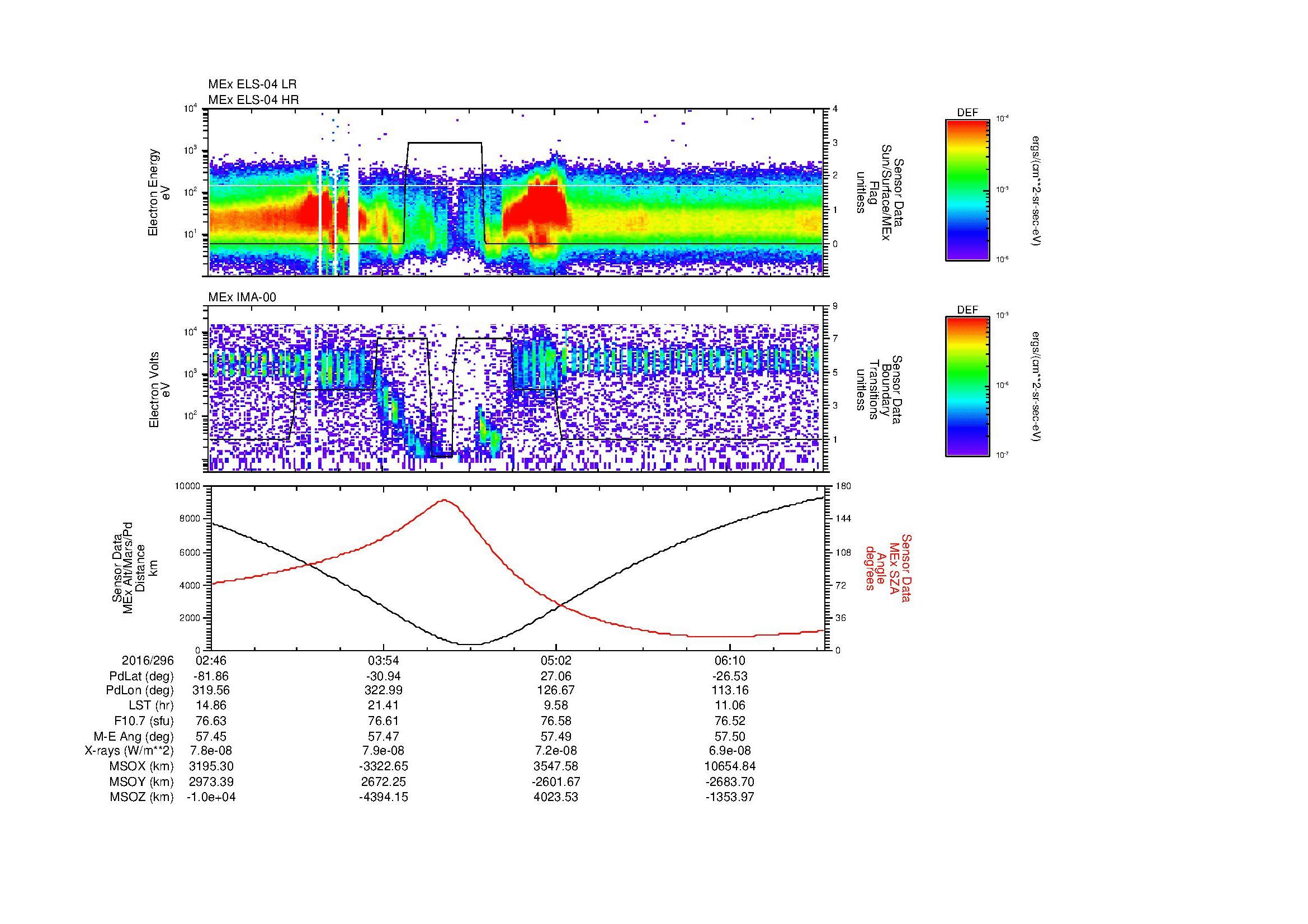Click the 'MSOZ (km)' row label

tap(141, 798)
